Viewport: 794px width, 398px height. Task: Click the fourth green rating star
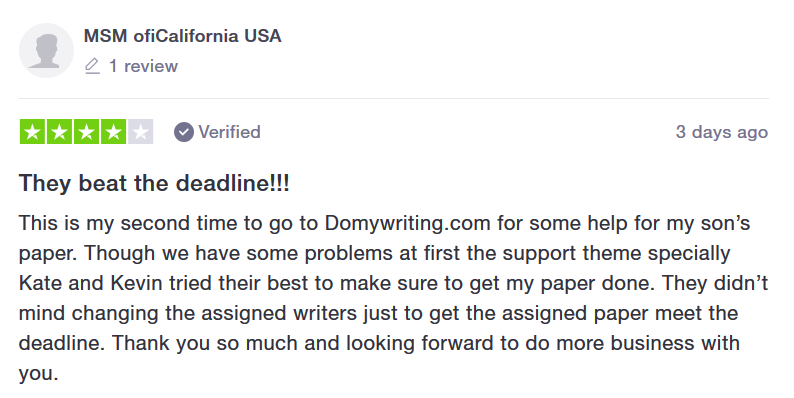coord(113,132)
